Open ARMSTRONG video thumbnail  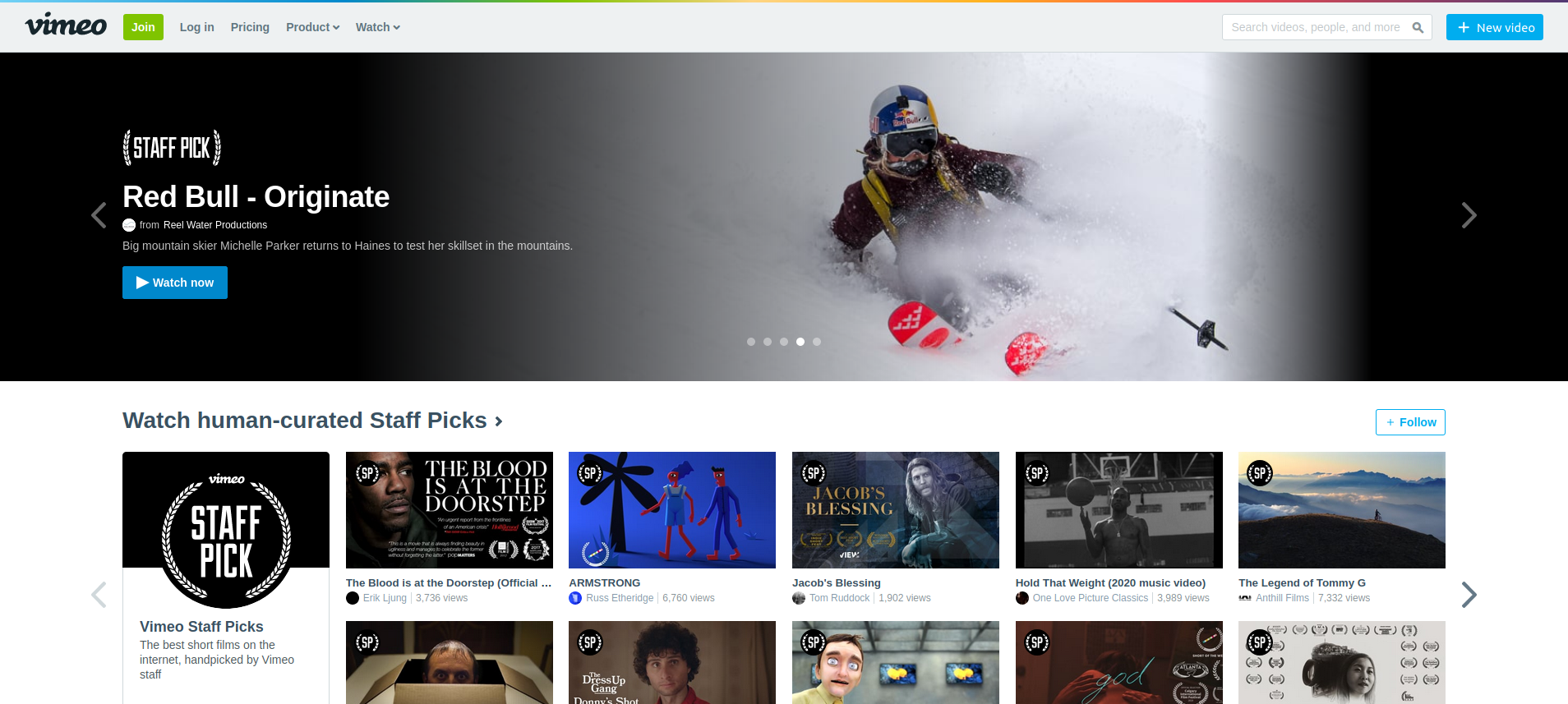point(672,510)
